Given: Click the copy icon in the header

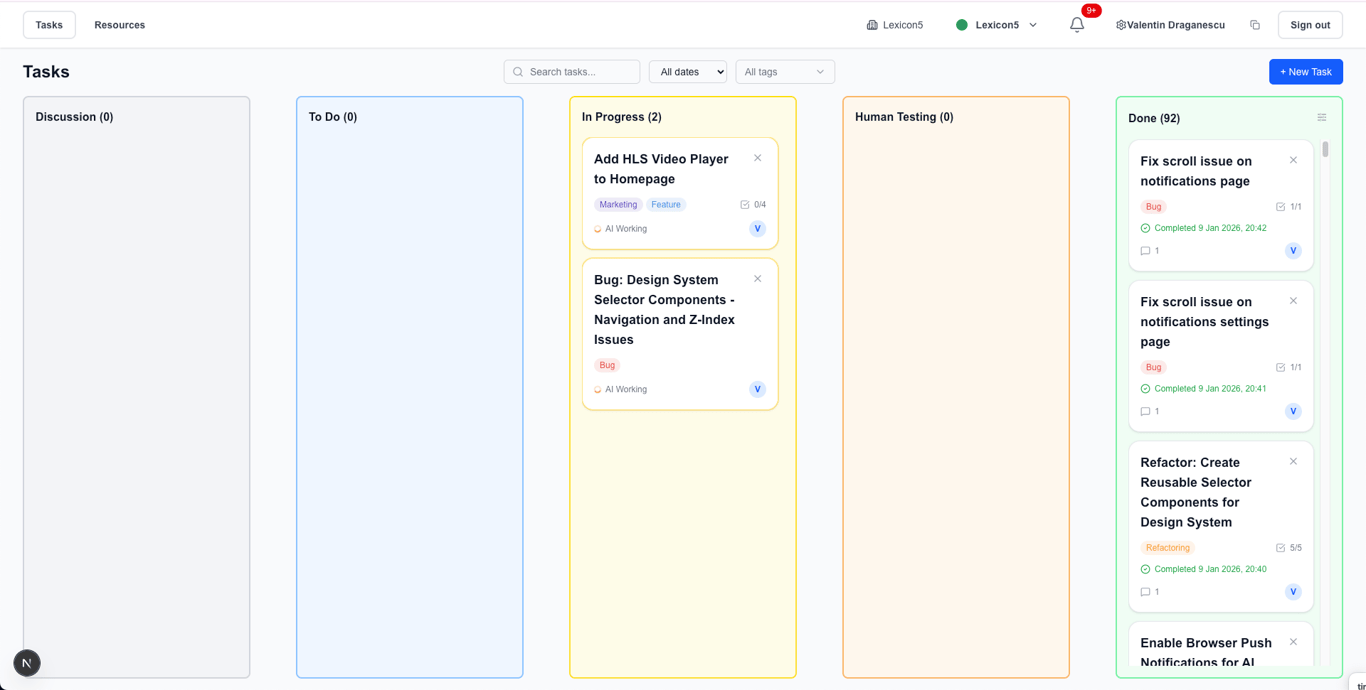Looking at the screenshot, I should [x=1254, y=24].
